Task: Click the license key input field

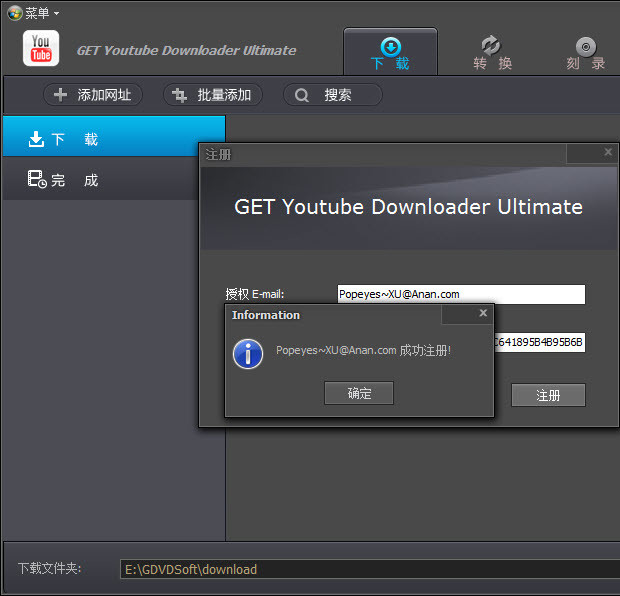Action: click(x=539, y=342)
